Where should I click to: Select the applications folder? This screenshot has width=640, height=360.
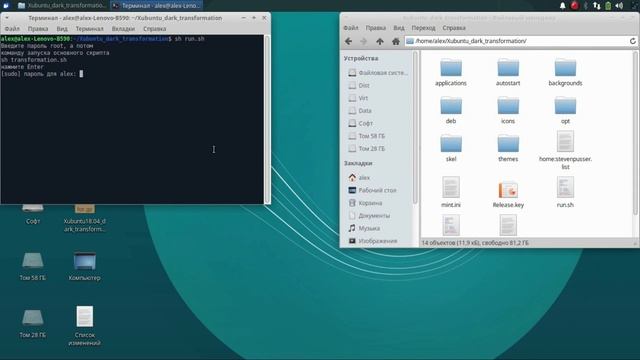click(451, 72)
